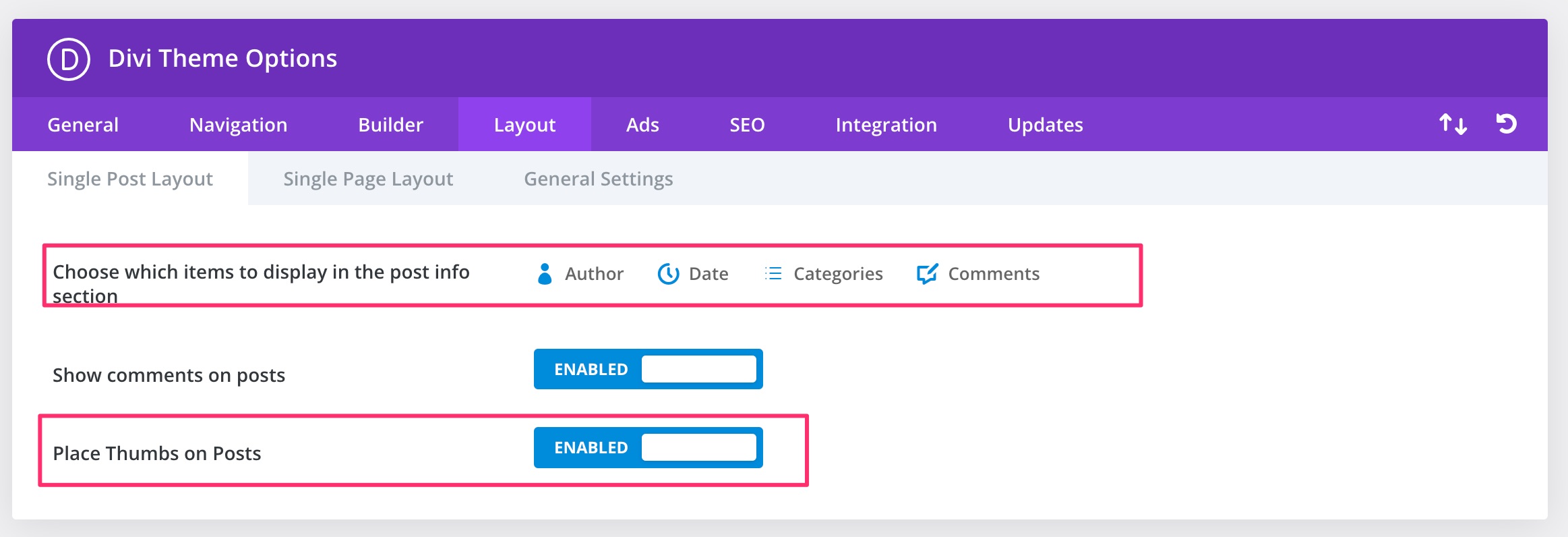
Task: Switch to the Integration tab
Action: (886, 125)
